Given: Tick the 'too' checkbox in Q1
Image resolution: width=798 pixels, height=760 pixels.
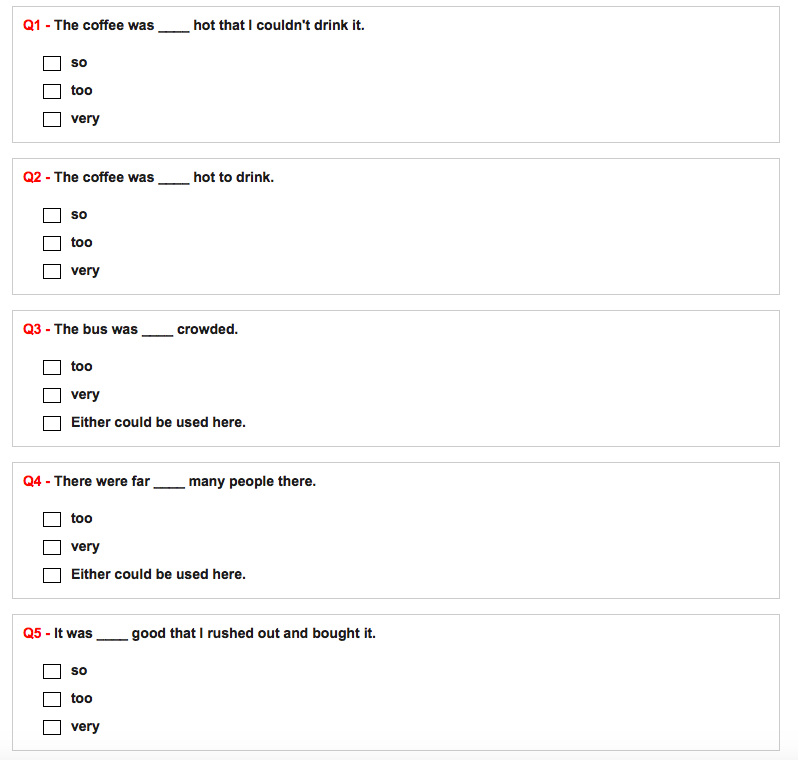Looking at the screenshot, I should pos(52,91).
